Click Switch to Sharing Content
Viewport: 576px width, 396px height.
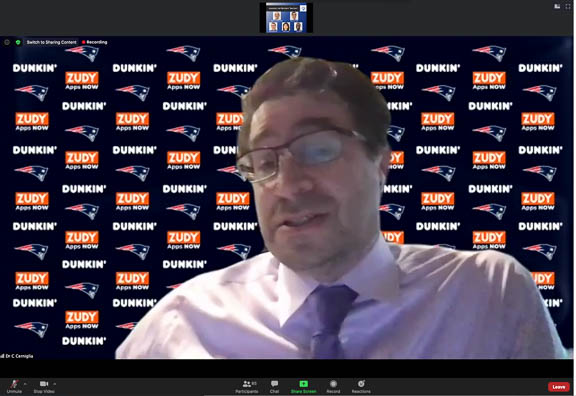51,42
